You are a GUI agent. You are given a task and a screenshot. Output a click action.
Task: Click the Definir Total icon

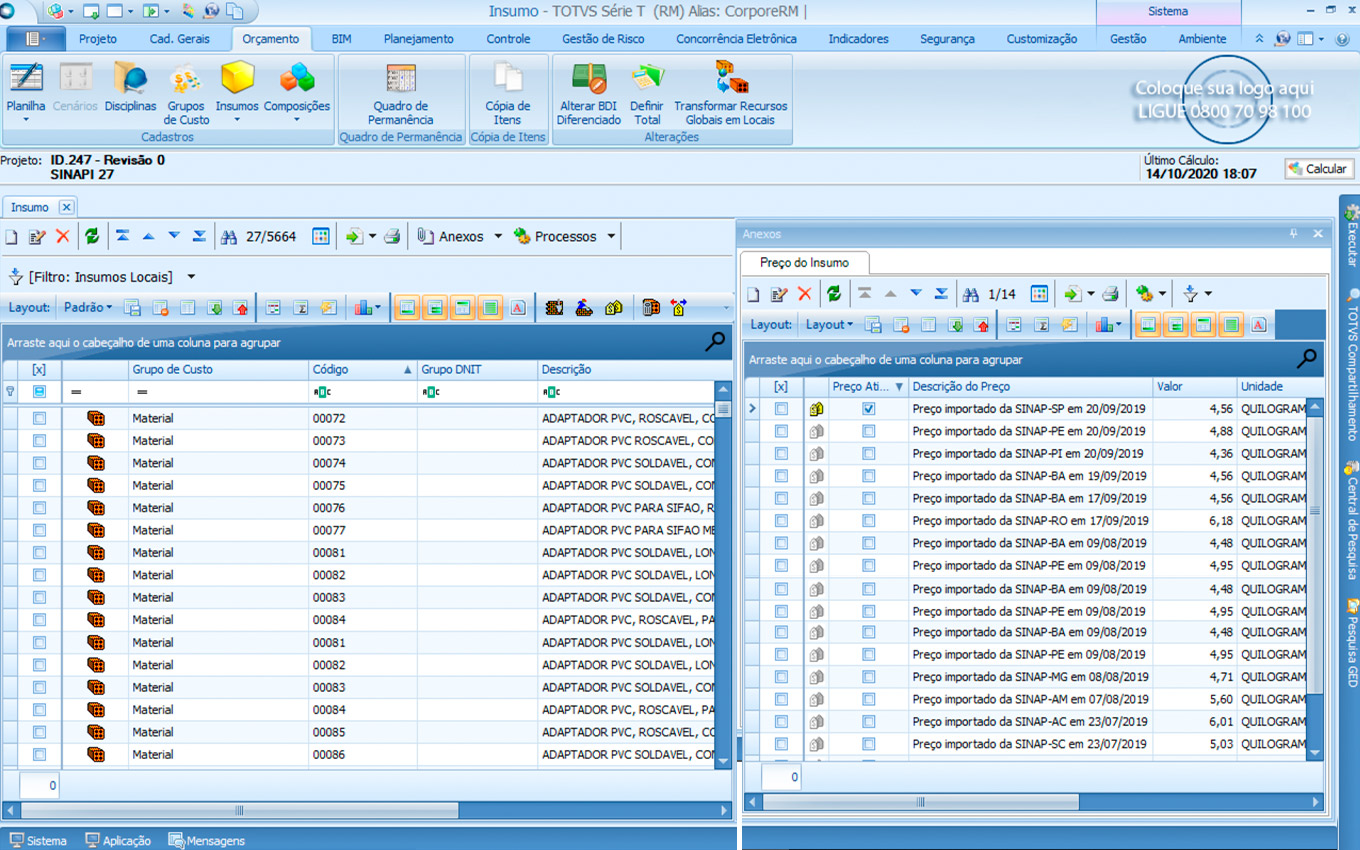click(x=647, y=90)
